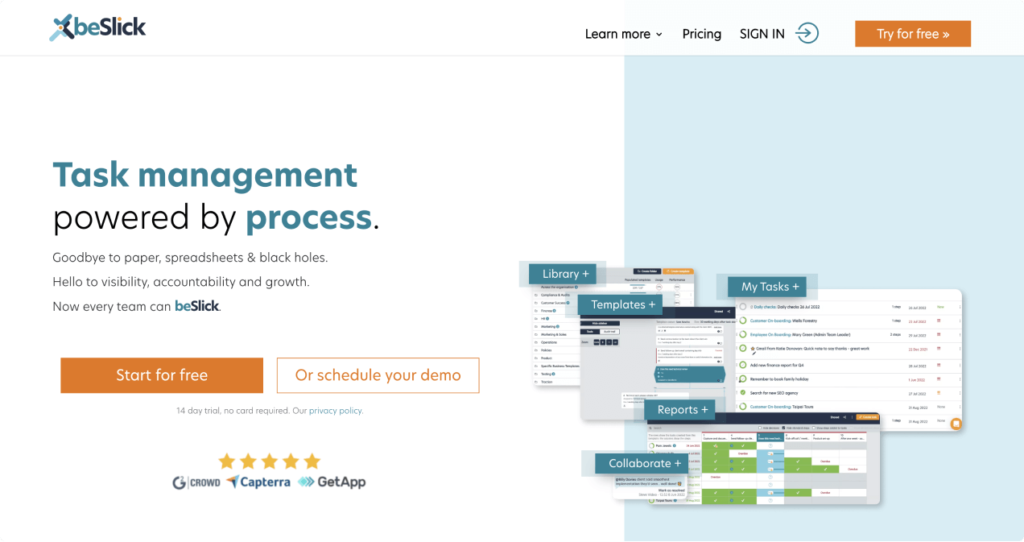Expand the Reports + label
The width and height of the screenshot is (1024, 542).
[x=683, y=410]
